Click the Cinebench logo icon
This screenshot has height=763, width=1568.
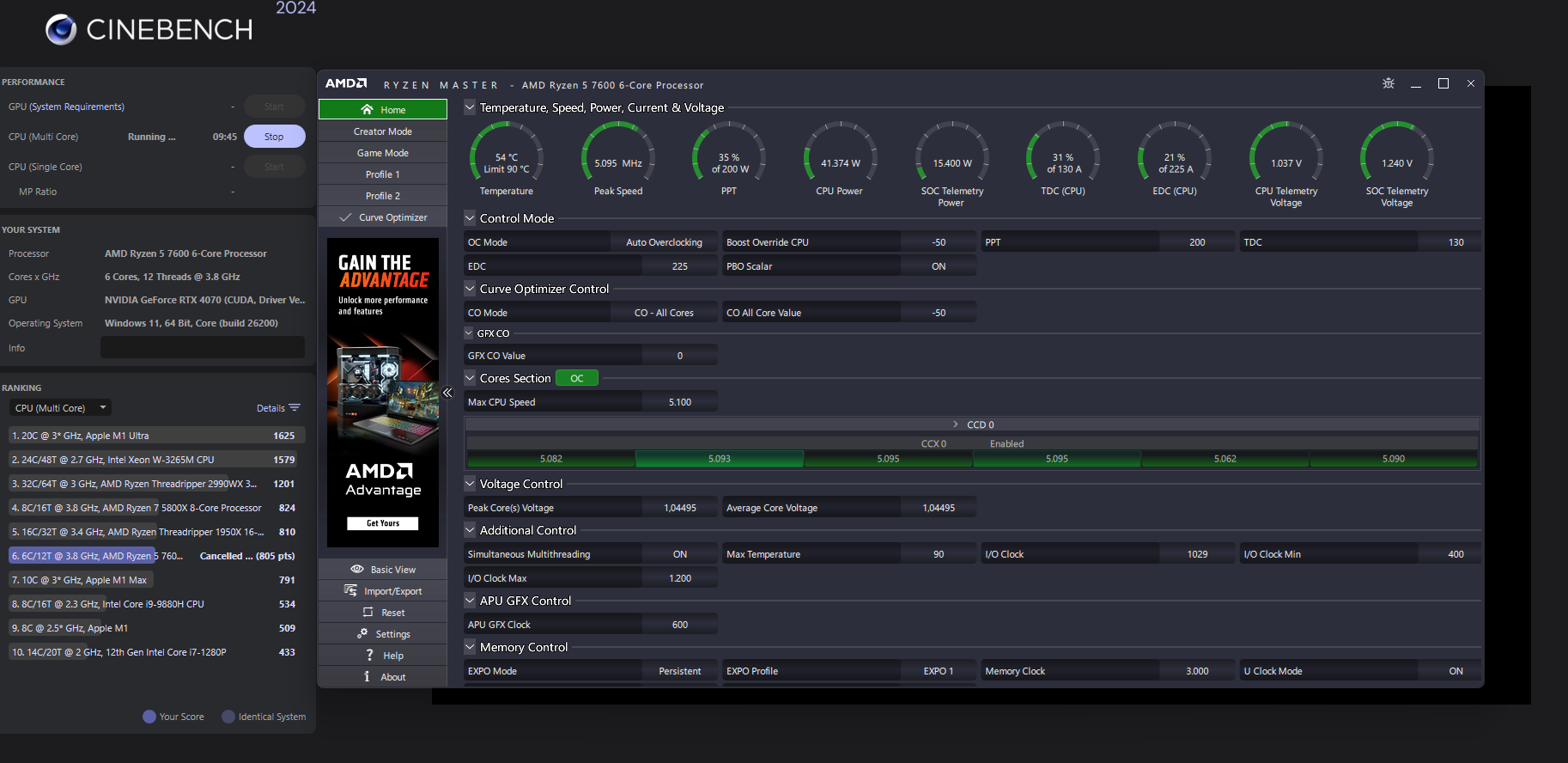(61, 29)
